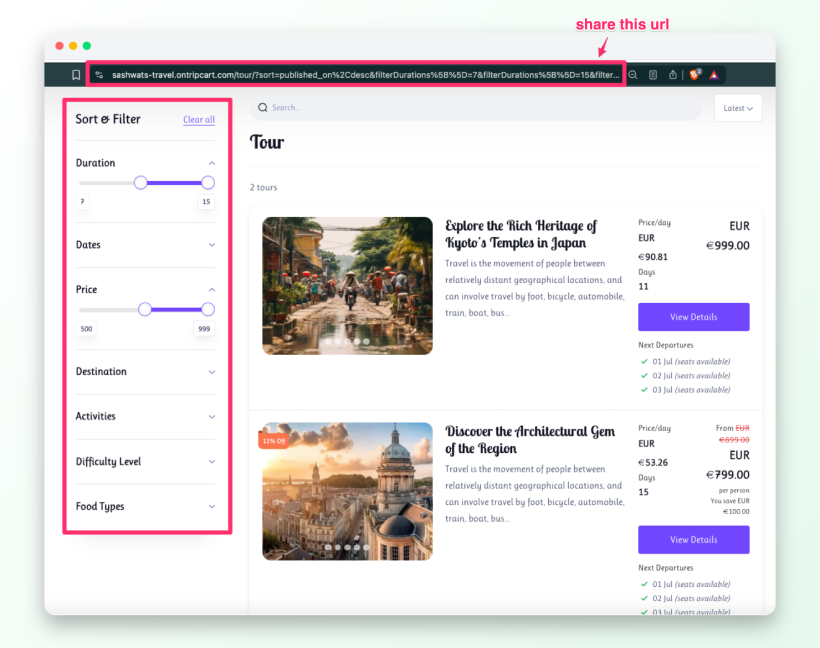Click the Price maximum value box 999
Viewport: 820px width, 648px height.
point(204,329)
